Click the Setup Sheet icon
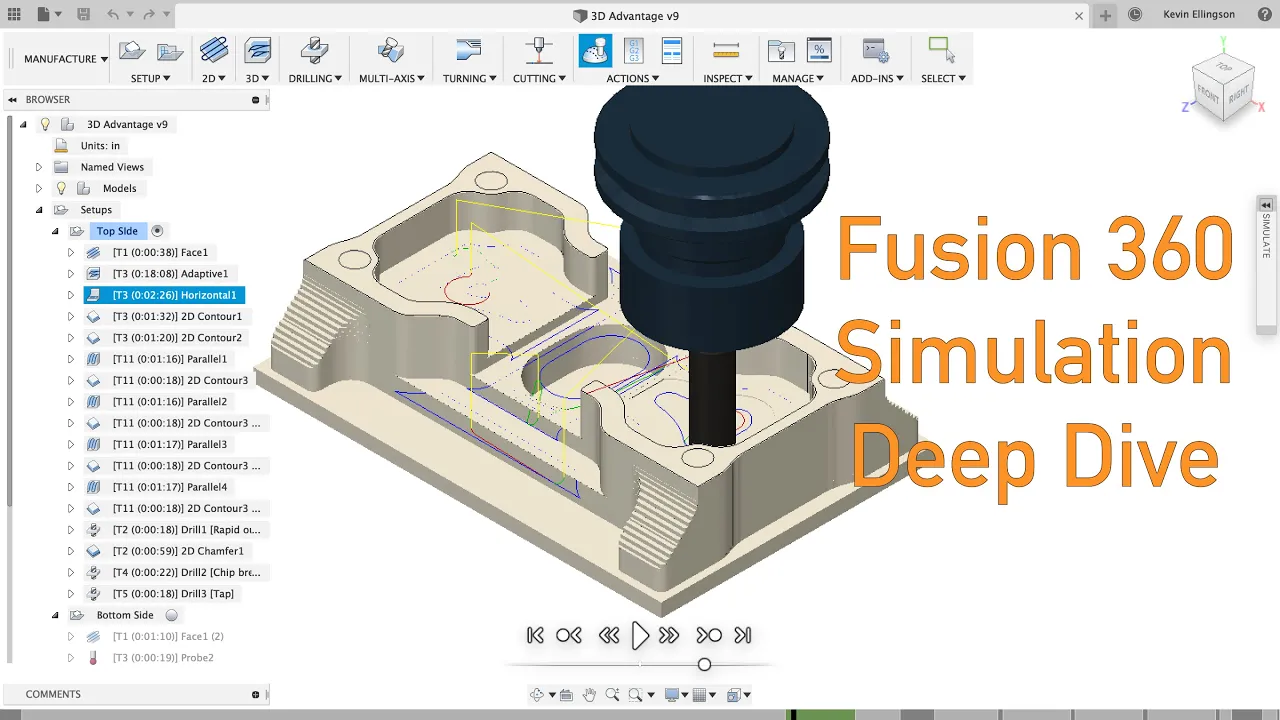The width and height of the screenshot is (1280, 720). tap(672, 51)
